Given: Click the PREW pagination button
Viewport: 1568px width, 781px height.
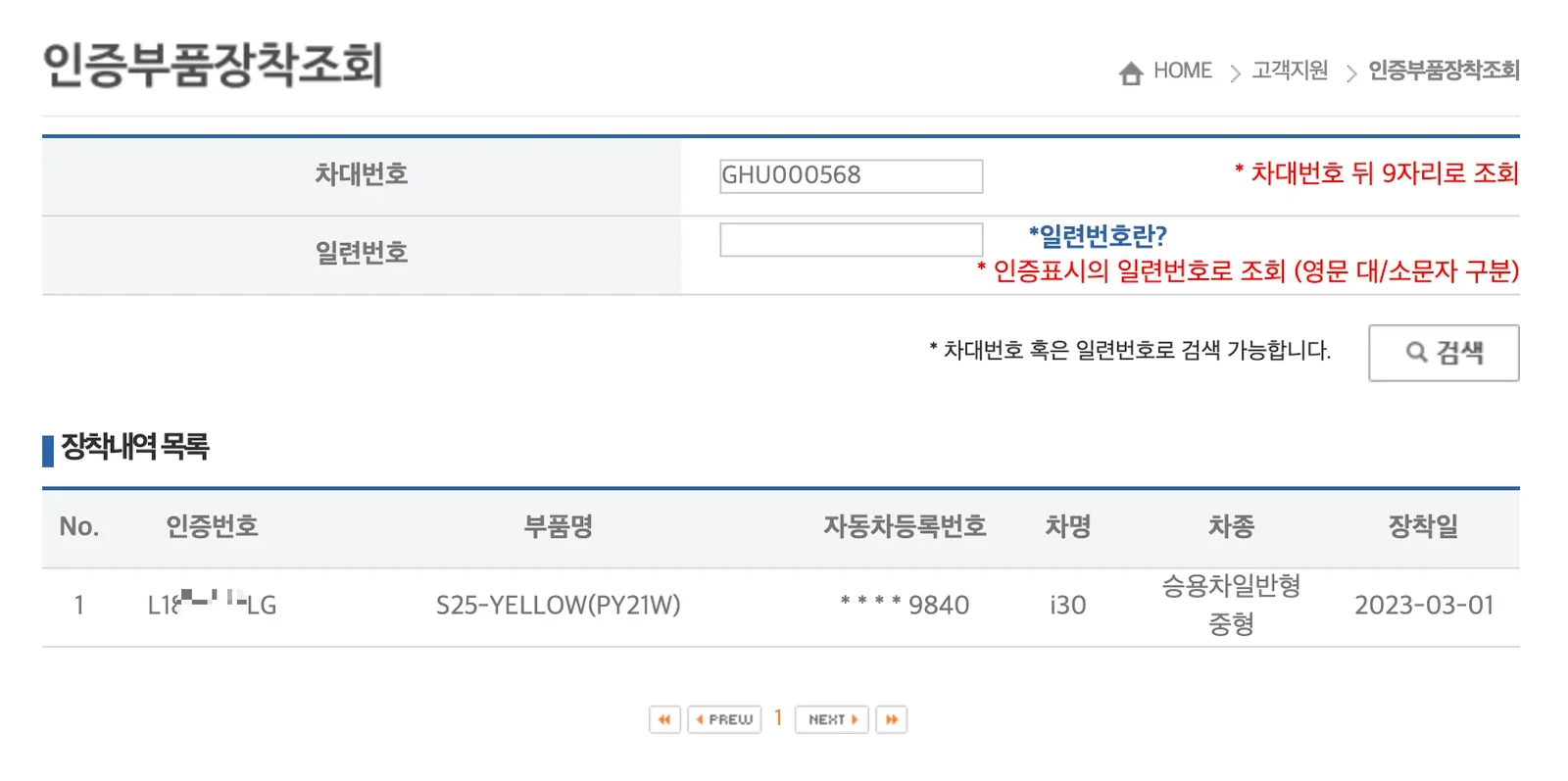Looking at the screenshot, I should pos(724,718).
